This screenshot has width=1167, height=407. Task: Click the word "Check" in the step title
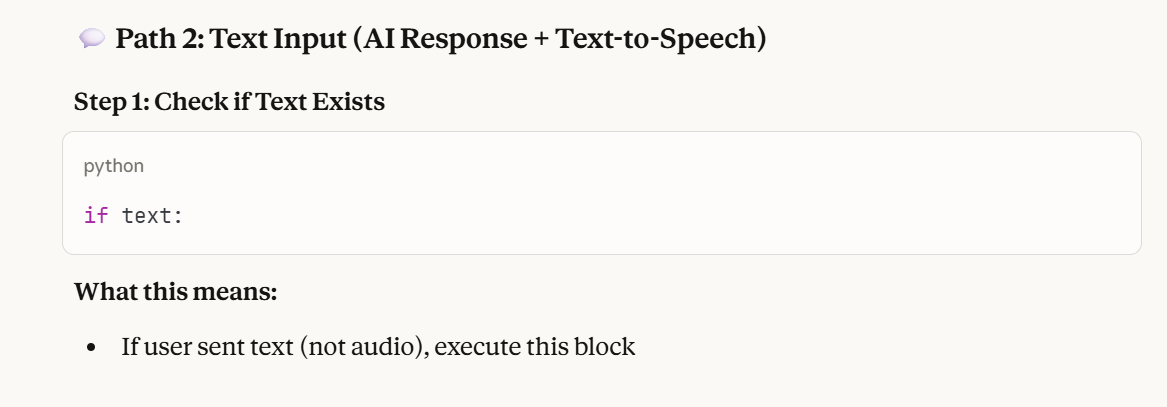pos(186,102)
